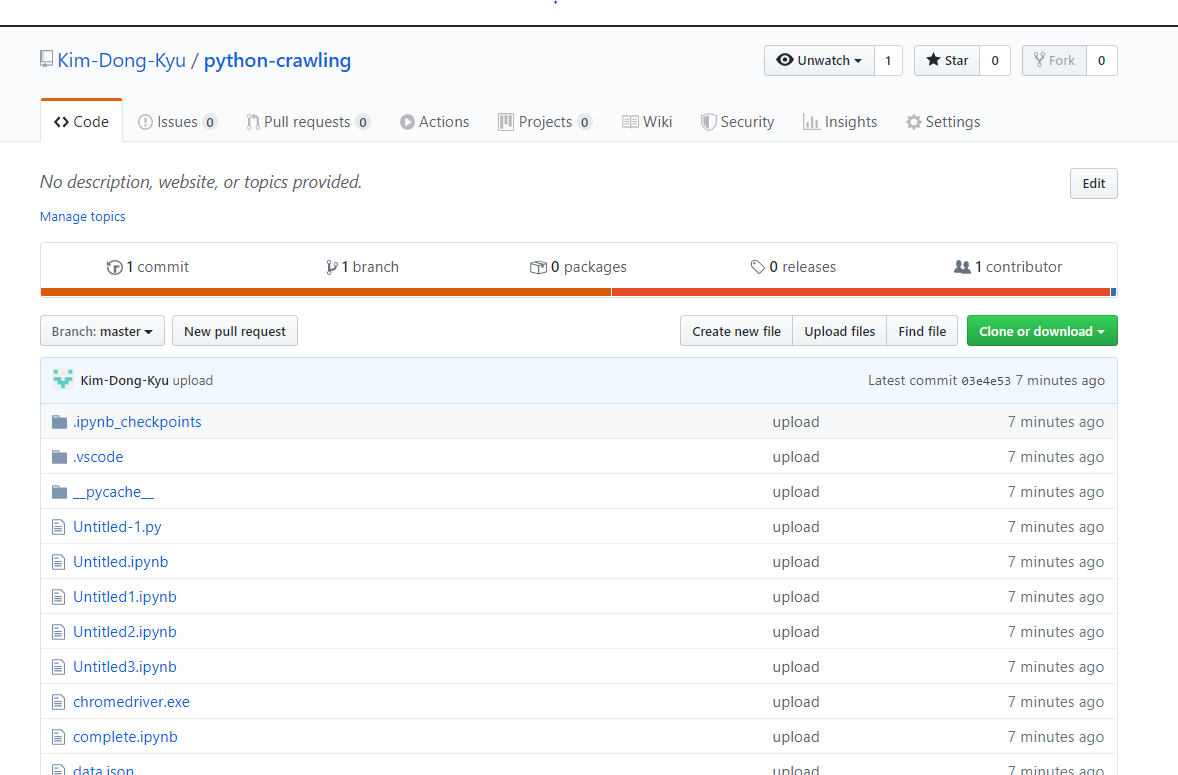Open the chromedriver.exe file
Viewport: 1178px width, 775px height.
point(131,702)
